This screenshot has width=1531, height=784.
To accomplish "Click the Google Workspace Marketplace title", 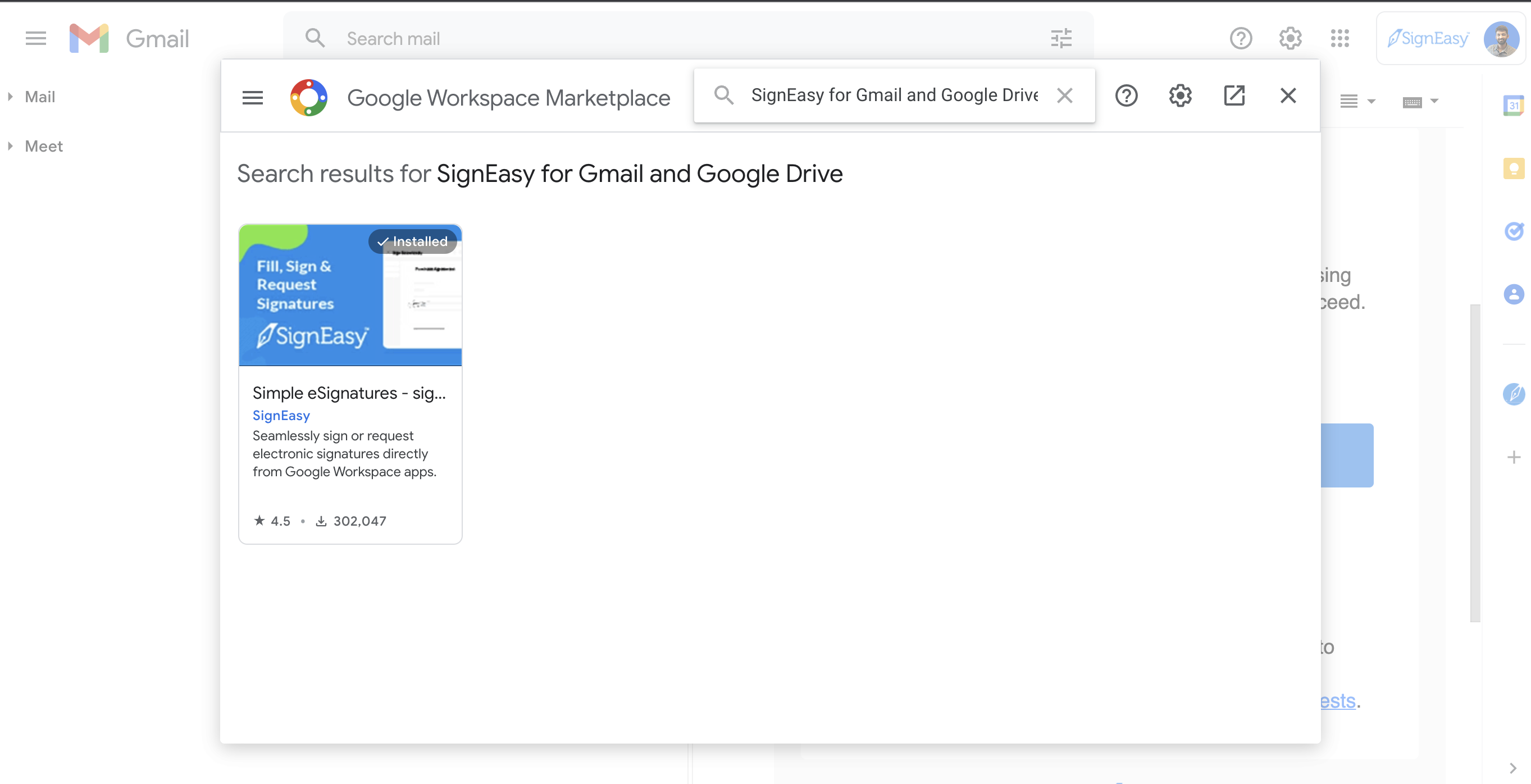I will tap(508, 98).
